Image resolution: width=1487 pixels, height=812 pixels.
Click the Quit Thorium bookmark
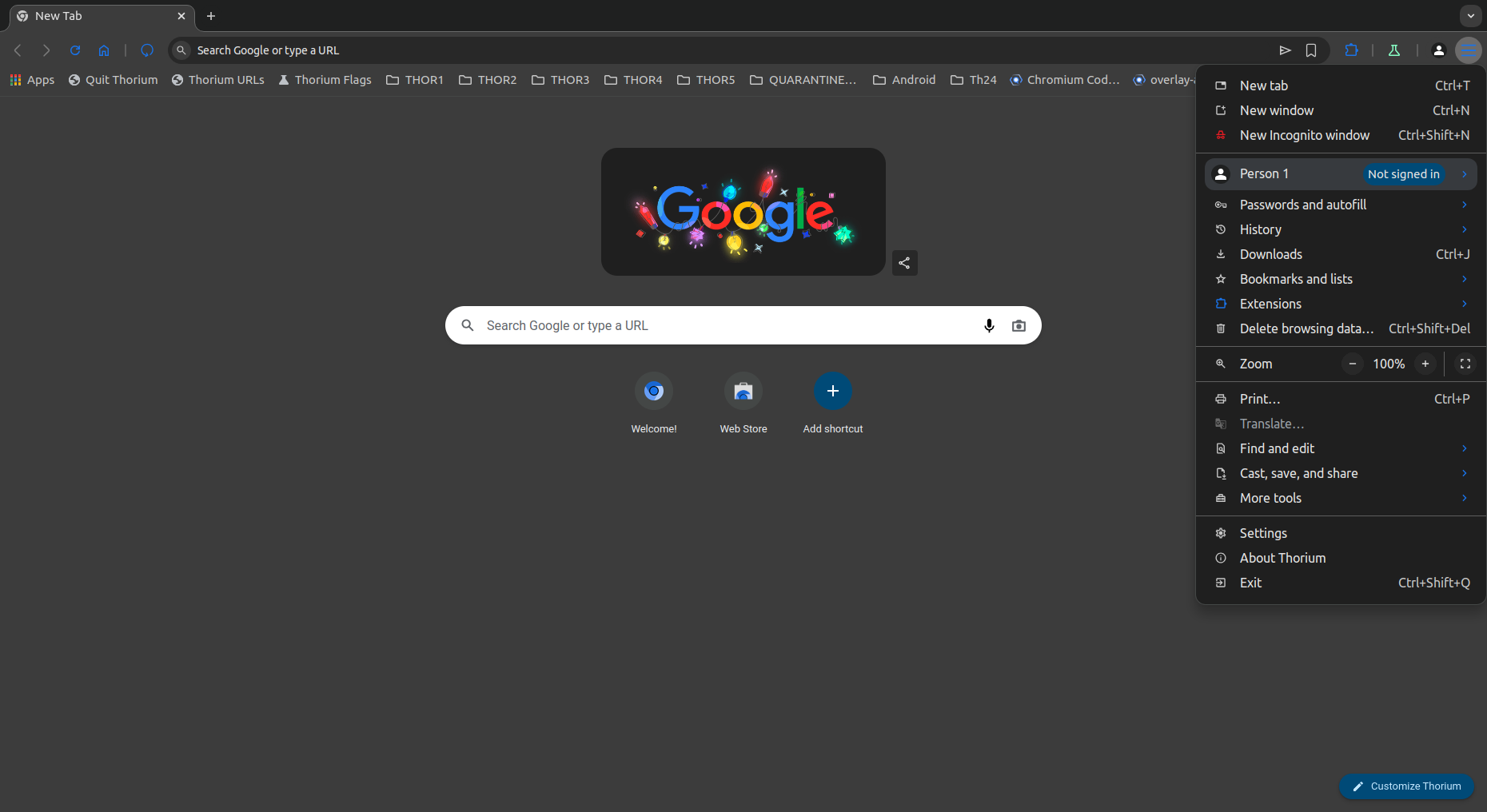113,80
